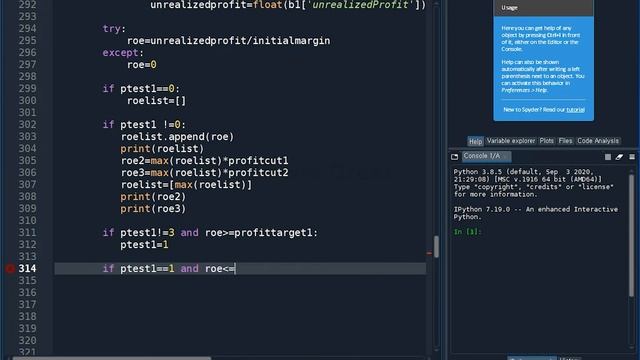Open the Code Analysis tab
640x360 pixels.
point(598,141)
